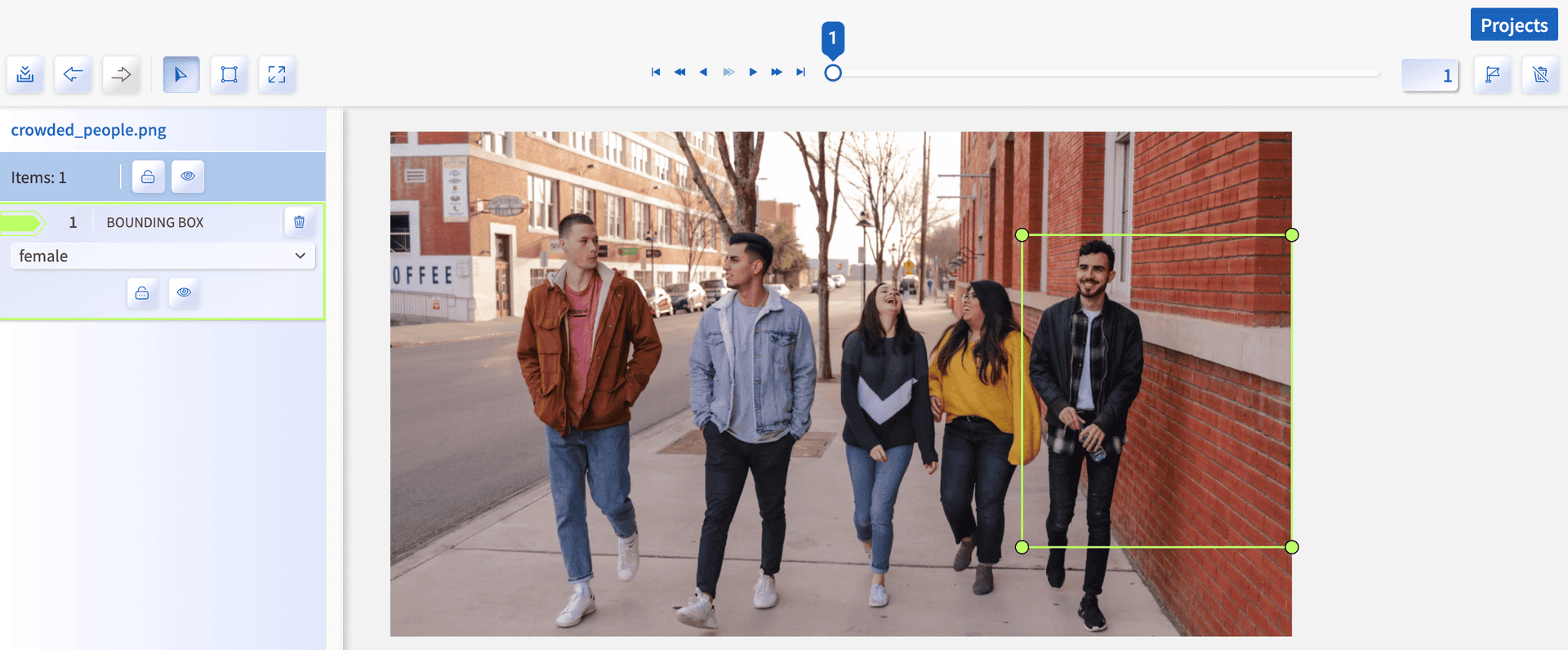Image resolution: width=1568 pixels, height=650 pixels.
Task: Select the bounding box drawing tool
Action: pyautogui.click(x=229, y=74)
